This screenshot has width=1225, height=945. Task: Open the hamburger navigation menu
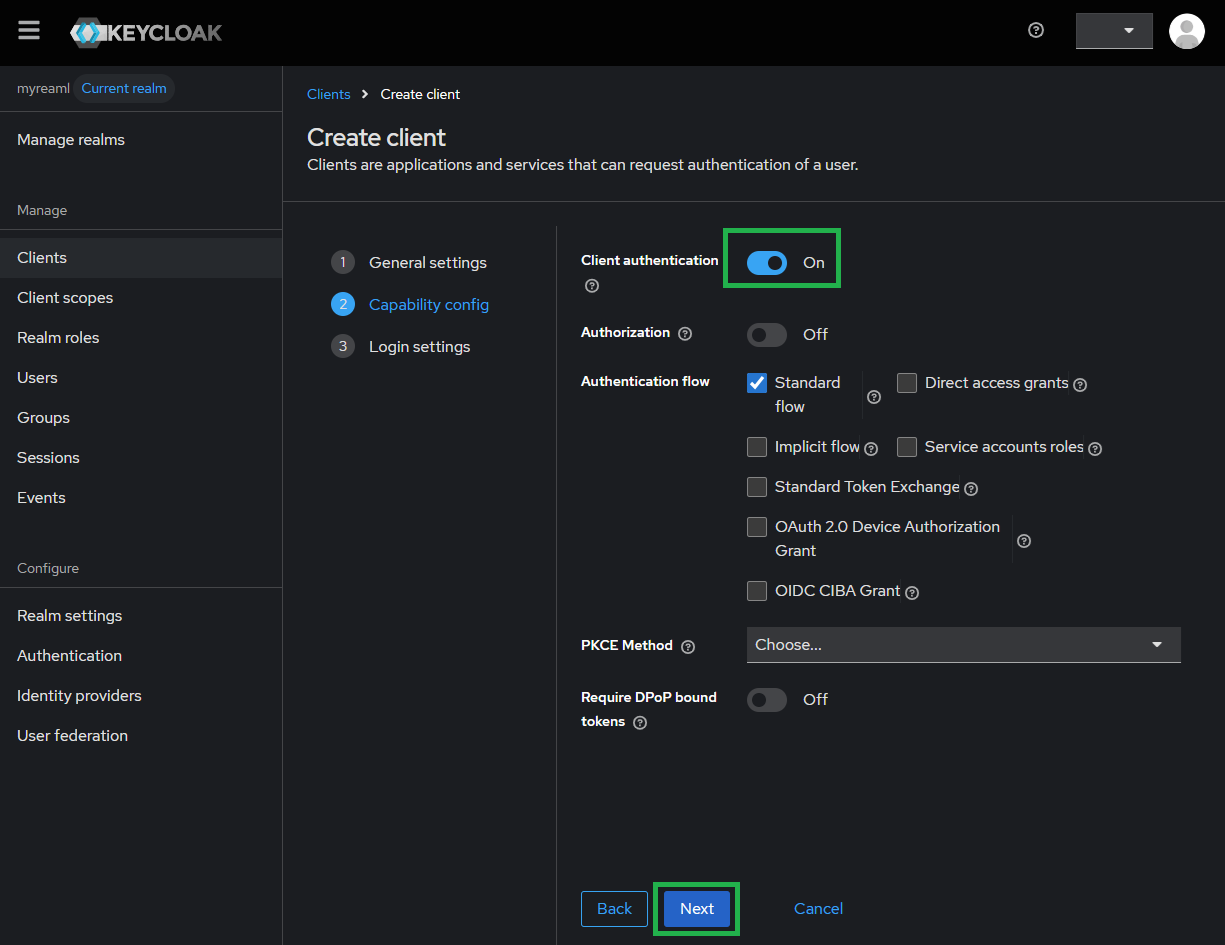pyautogui.click(x=29, y=31)
